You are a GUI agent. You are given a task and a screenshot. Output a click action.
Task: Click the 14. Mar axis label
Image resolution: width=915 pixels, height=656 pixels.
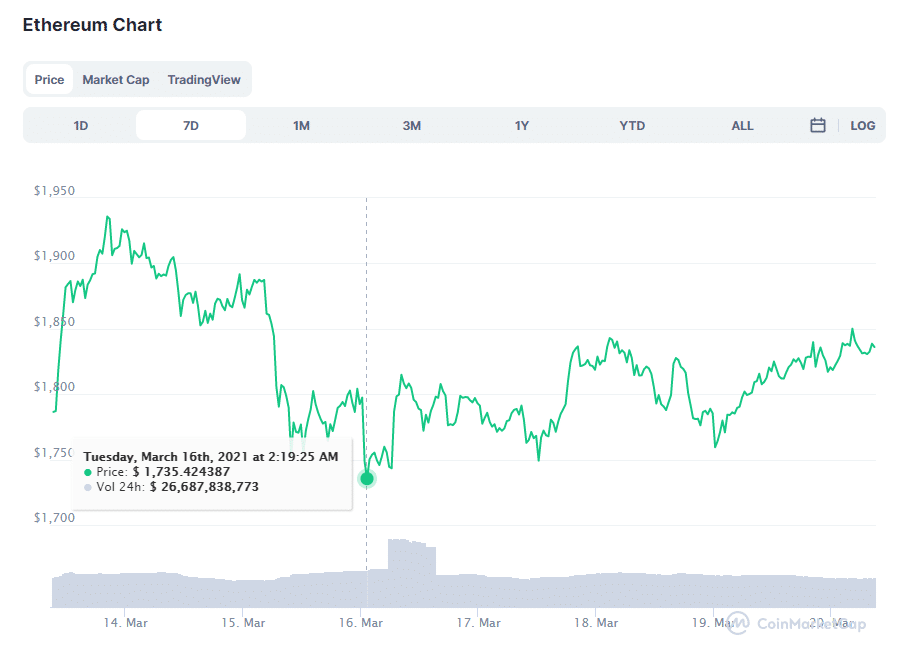(x=125, y=623)
